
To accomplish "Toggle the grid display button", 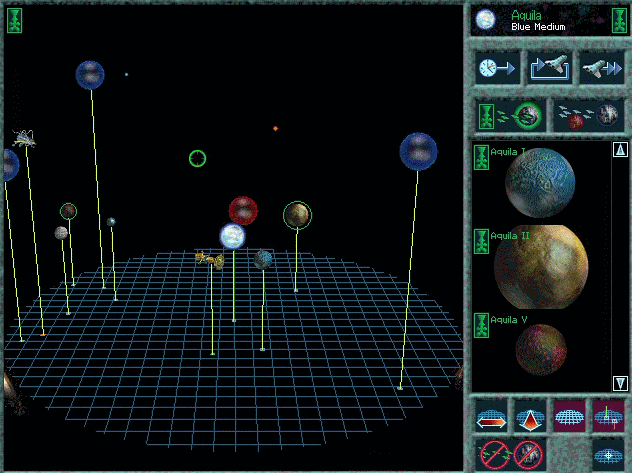I will click(569, 416).
